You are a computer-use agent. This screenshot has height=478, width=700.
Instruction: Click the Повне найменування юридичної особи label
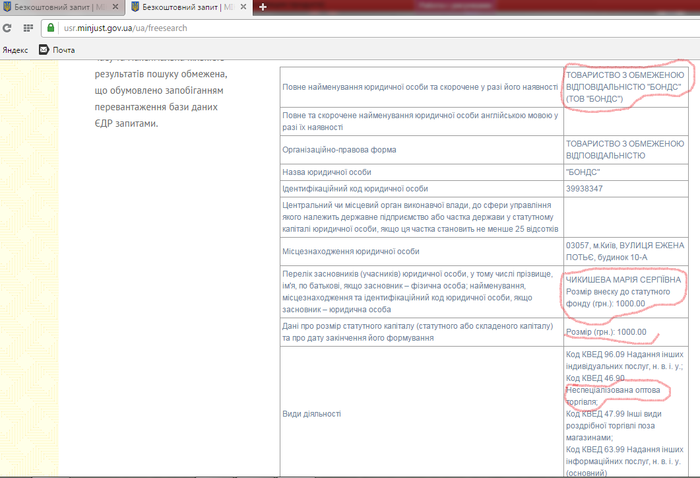click(x=420, y=87)
